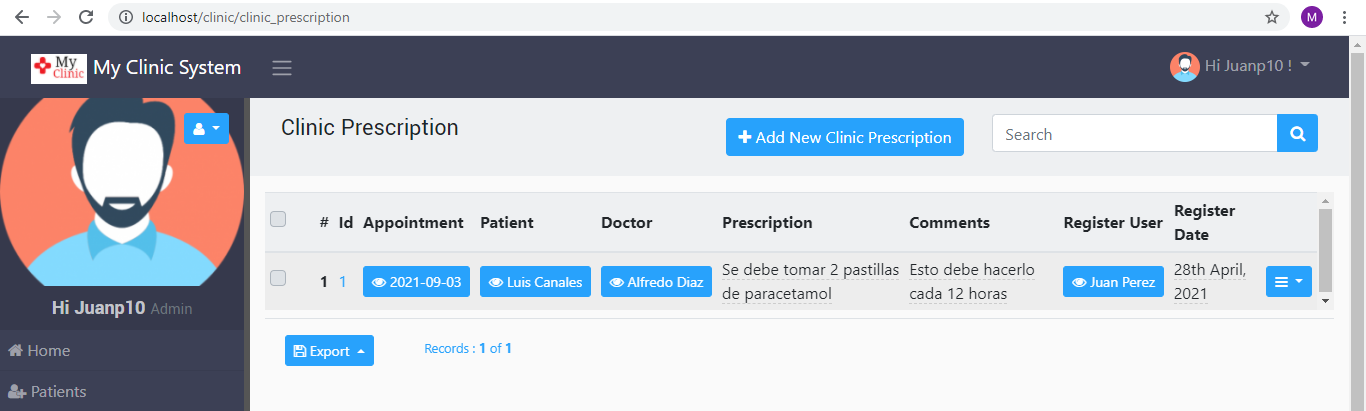Open the Chrome profile avatar M
Viewport: 1366px width, 411px height.
[1312, 17]
